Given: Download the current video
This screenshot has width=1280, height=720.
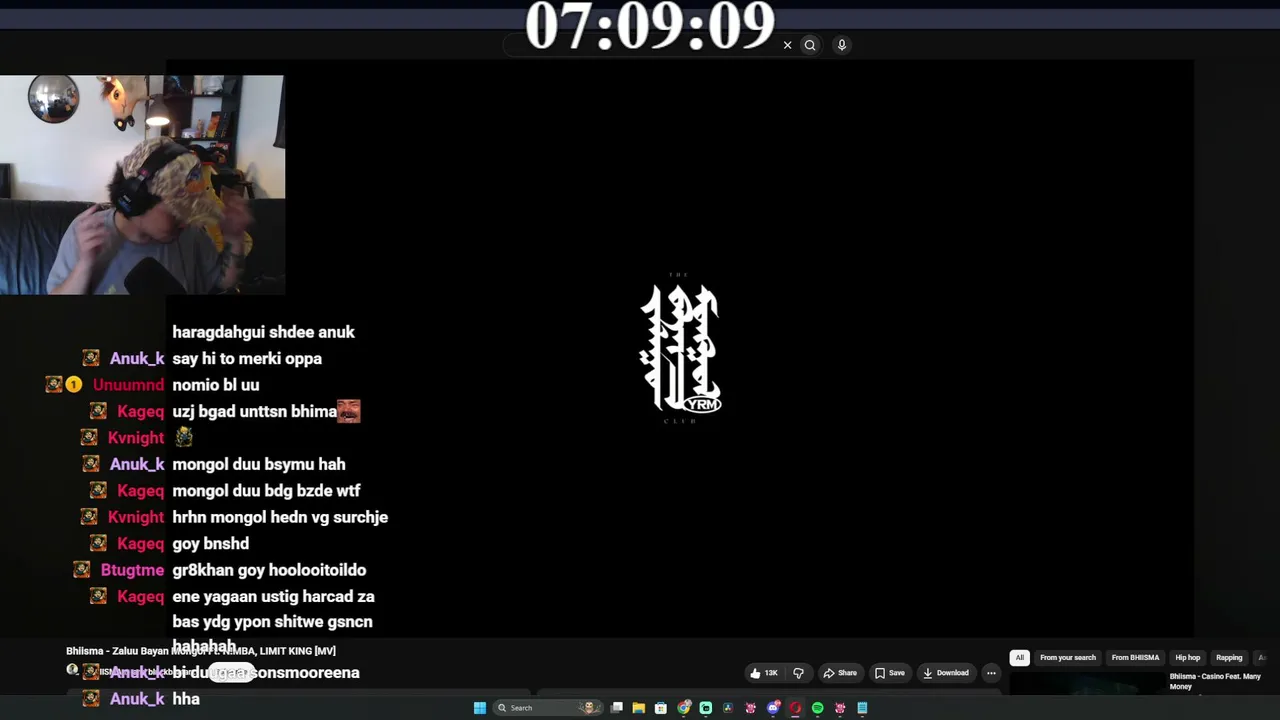Looking at the screenshot, I should (x=946, y=673).
